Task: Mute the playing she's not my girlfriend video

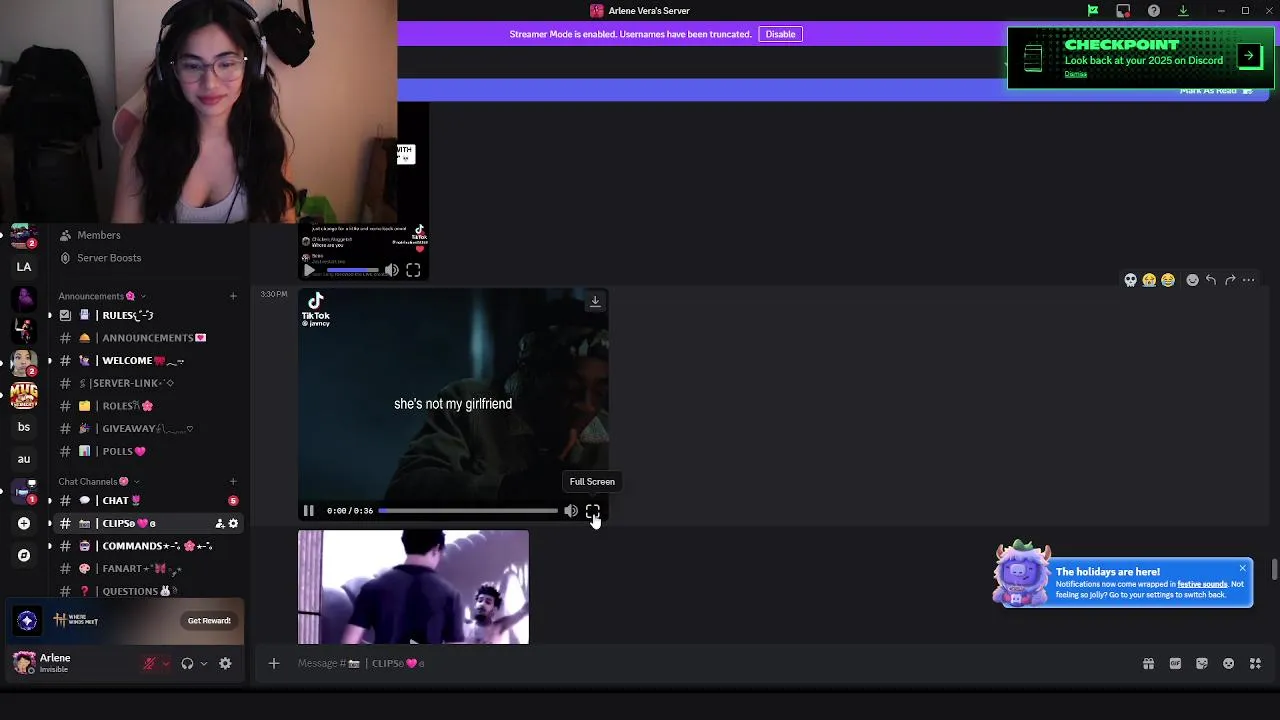Action: point(570,511)
